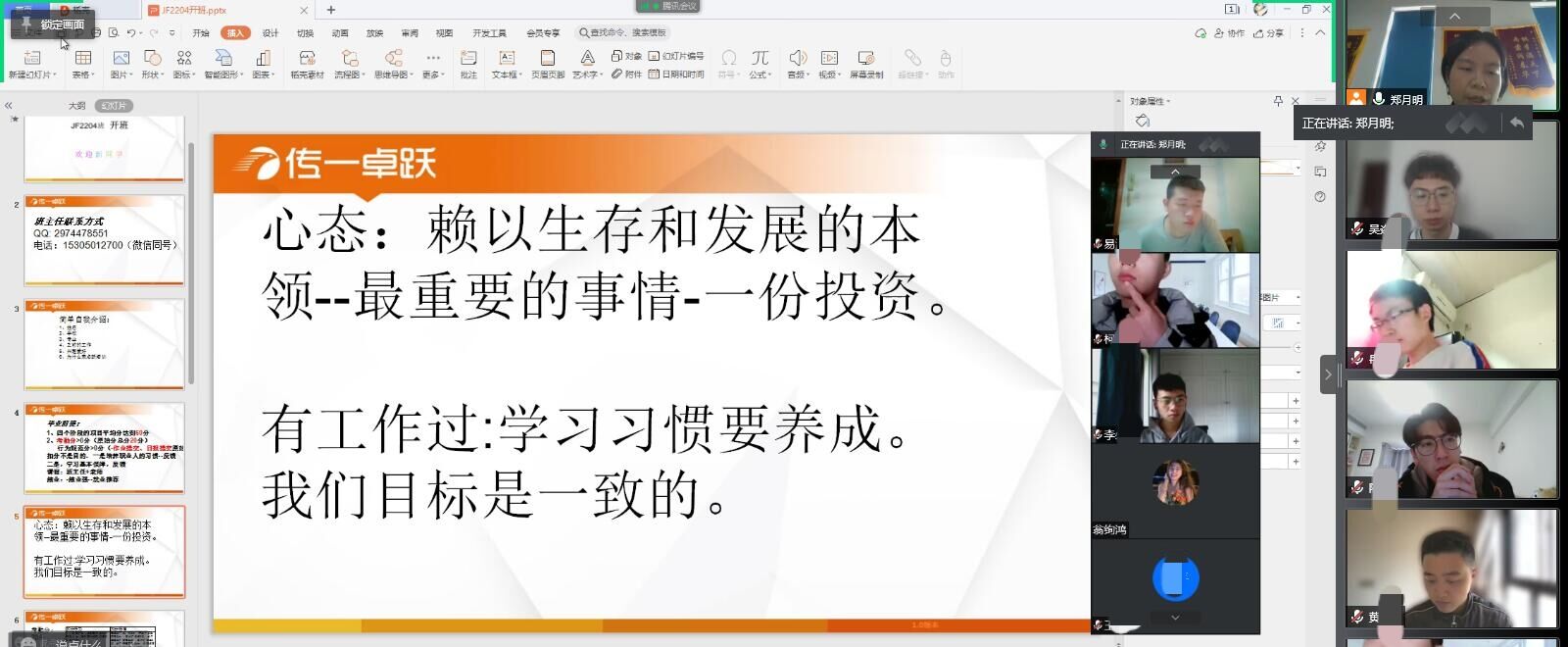Open the quick access customize dropdown arrow

click(171, 32)
